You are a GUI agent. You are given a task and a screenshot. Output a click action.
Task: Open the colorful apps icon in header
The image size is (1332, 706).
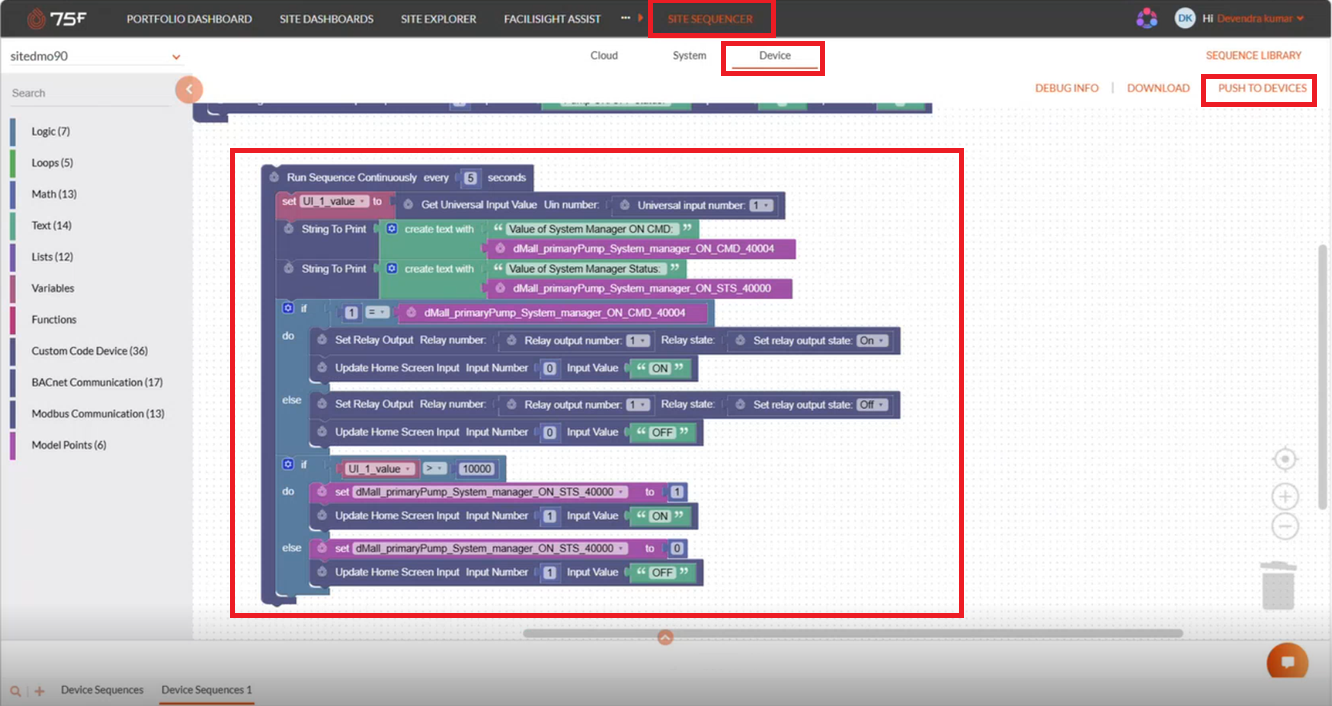tap(1147, 18)
